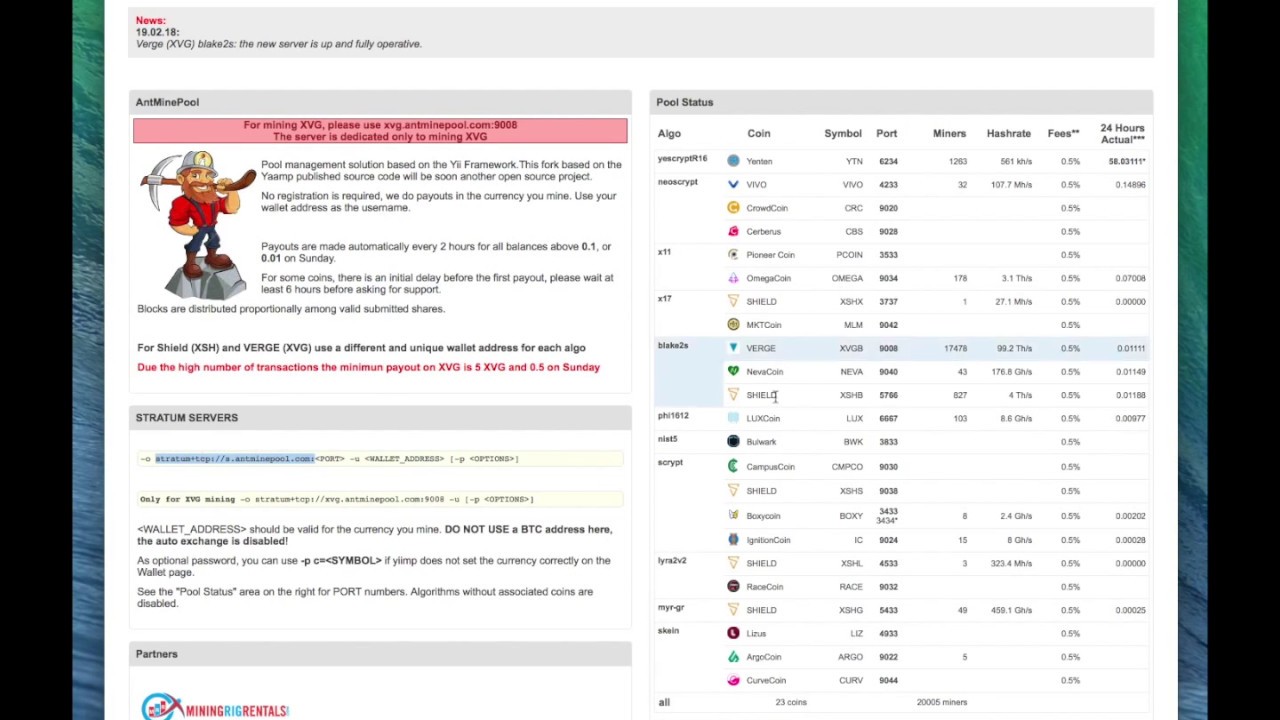Click the Boxycoin icon
This screenshot has width=1280, height=720.
(733, 516)
